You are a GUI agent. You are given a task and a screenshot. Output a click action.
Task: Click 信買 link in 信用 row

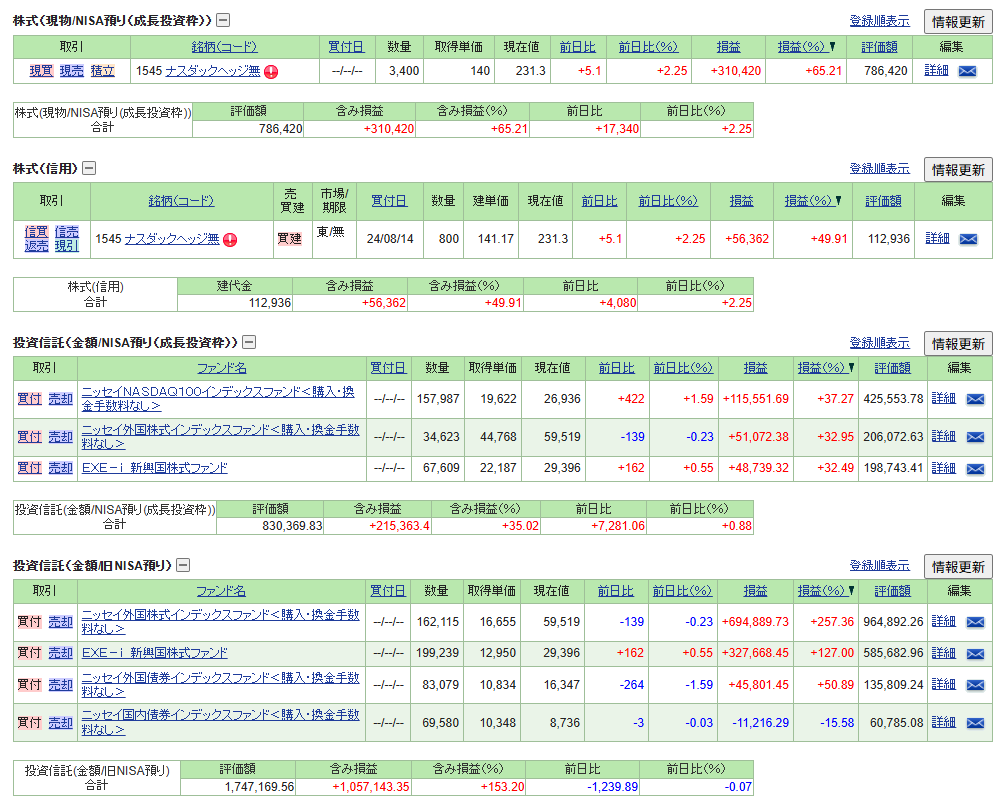click(x=37, y=232)
